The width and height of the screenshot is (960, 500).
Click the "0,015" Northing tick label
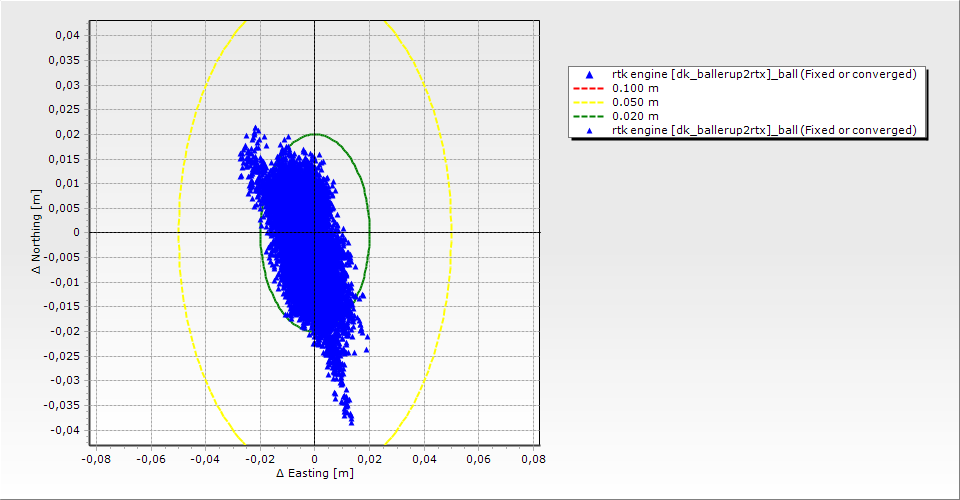(64, 159)
